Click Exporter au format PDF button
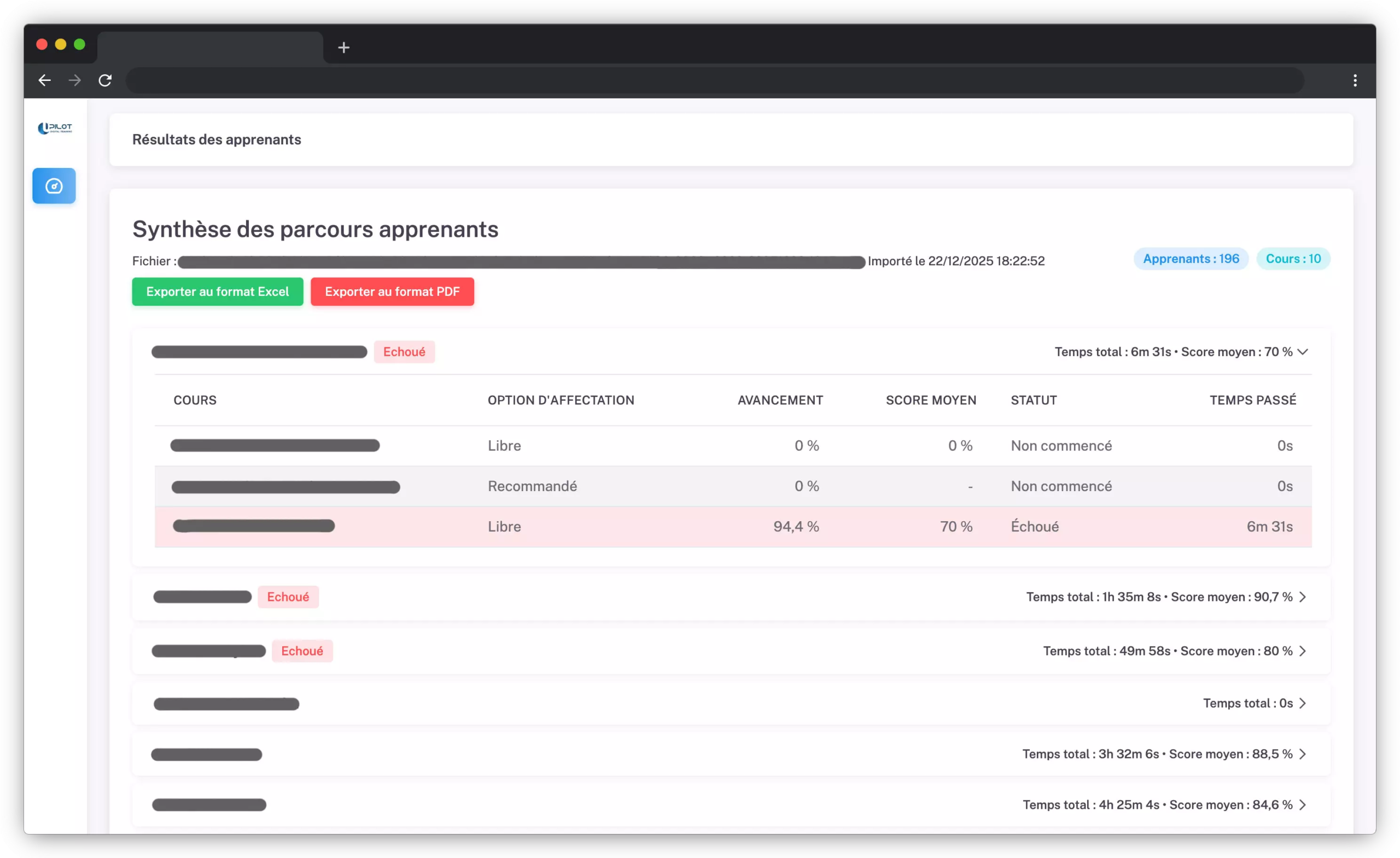The height and width of the screenshot is (858, 1400). [x=392, y=291]
